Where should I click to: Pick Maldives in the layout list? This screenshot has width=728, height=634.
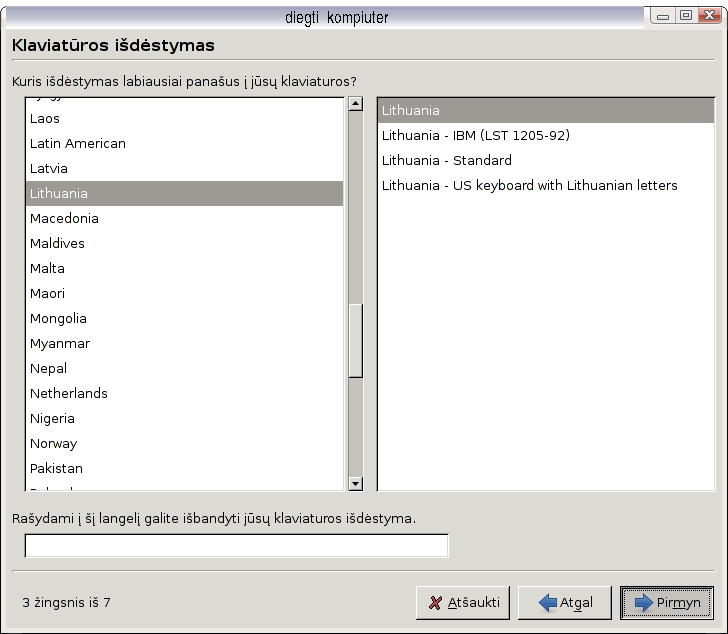pyautogui.click(x=57, y=243)
